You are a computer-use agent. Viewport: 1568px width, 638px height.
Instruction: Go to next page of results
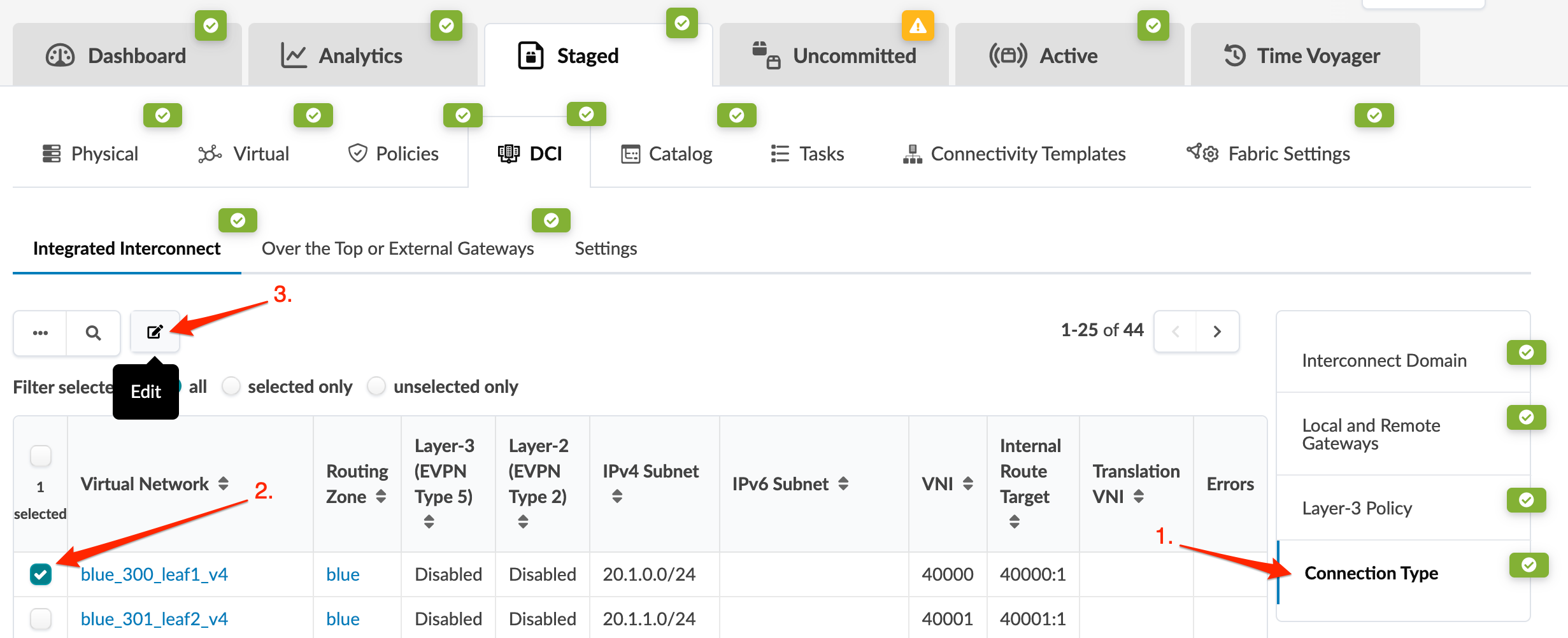coord(1217,331)
